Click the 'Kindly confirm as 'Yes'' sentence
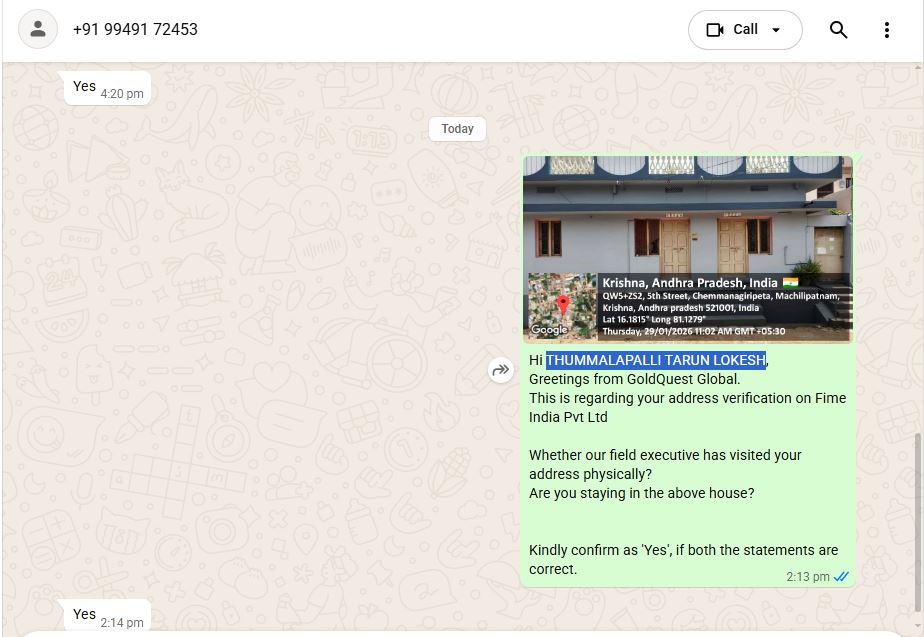Screen dimensions: 924x637 pyautogui.click(x=683, y=559)
